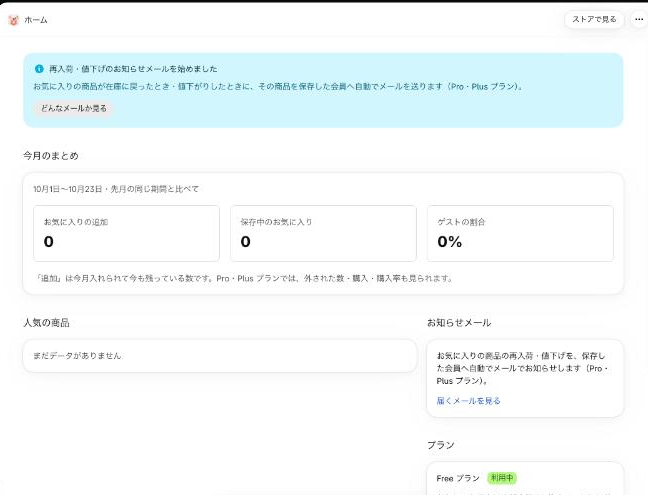648x495 pixels.
Task: Open the three-dot more actions menu
Action: coord(639,19)
